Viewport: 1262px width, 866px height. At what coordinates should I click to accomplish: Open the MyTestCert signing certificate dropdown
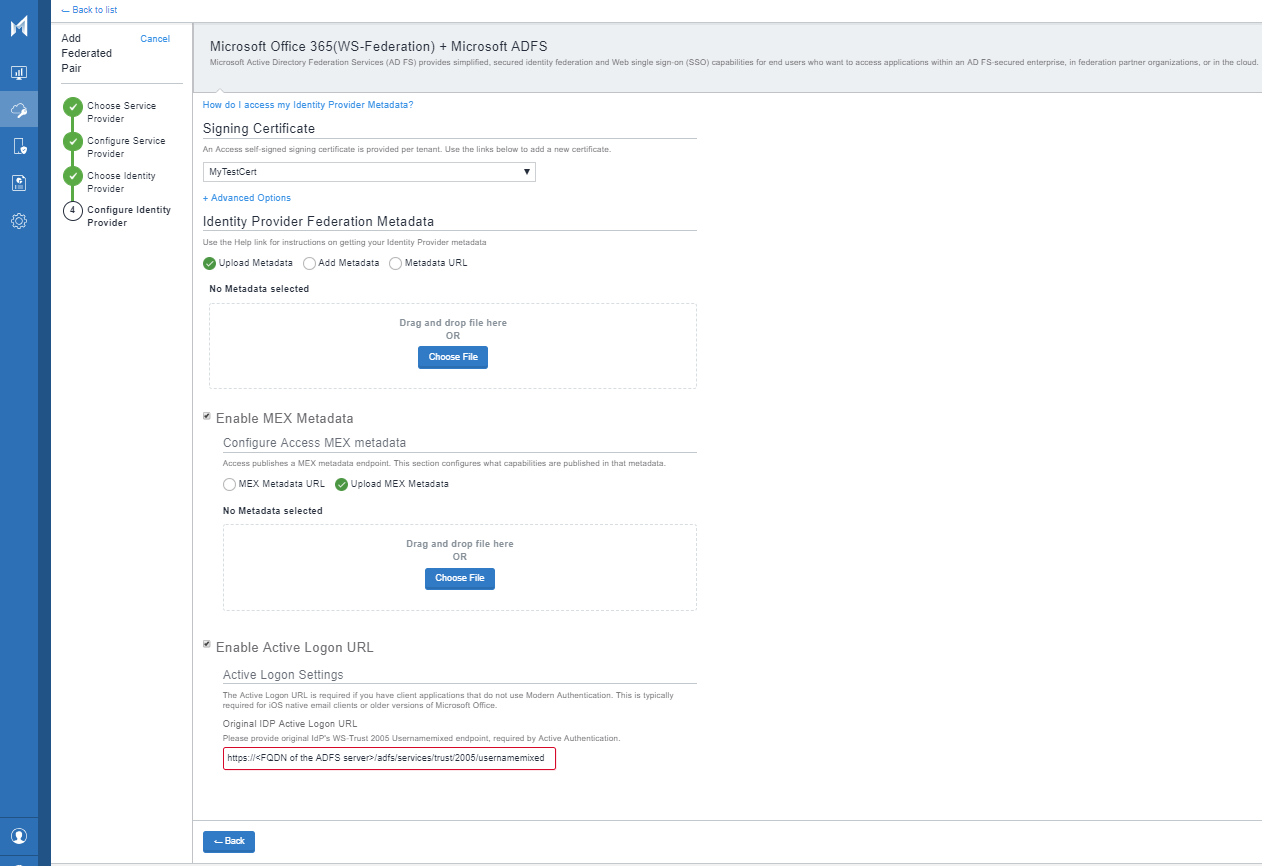pyautogui.click(x=369, y=172)
